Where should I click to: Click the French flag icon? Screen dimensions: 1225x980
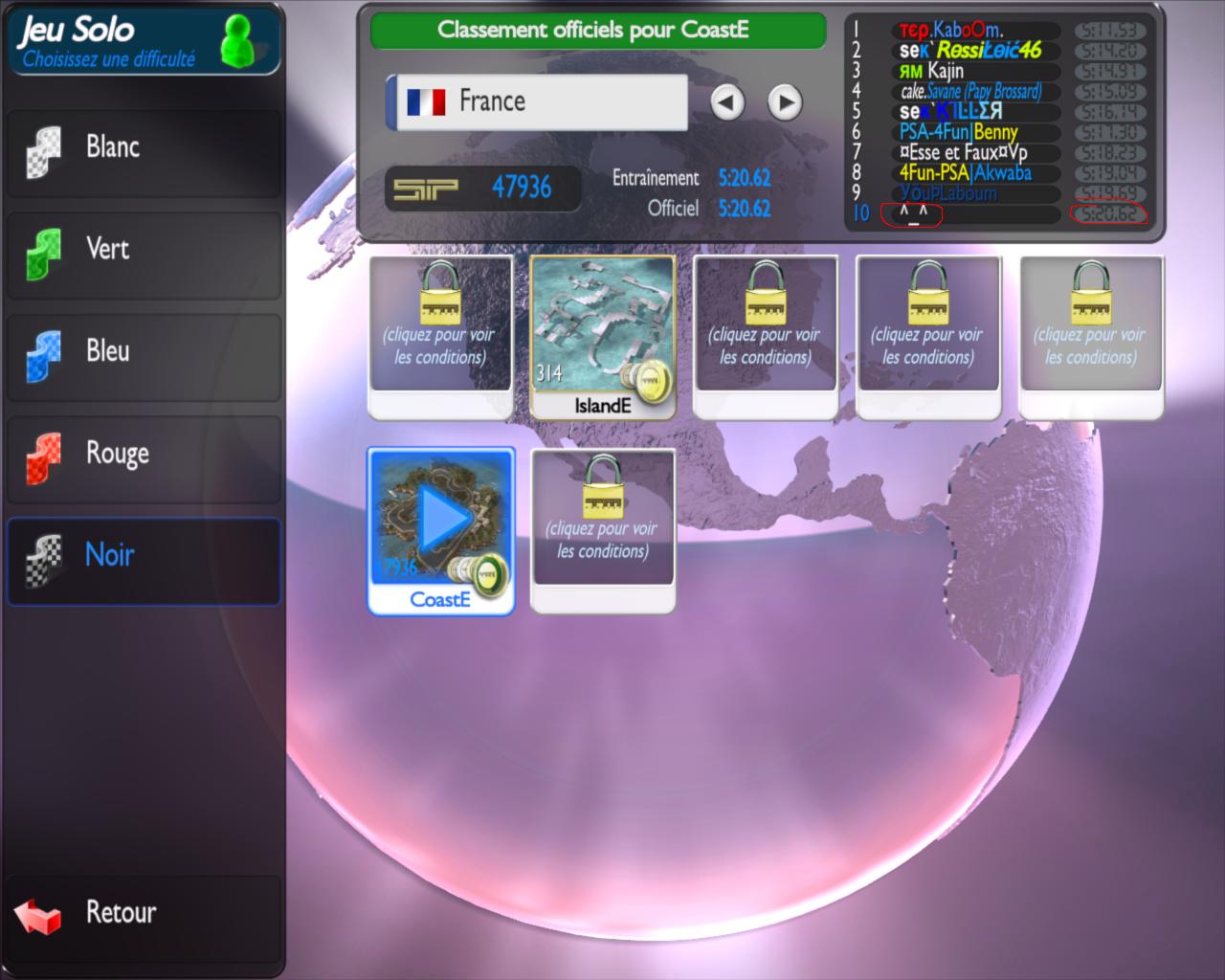point(426,101)
